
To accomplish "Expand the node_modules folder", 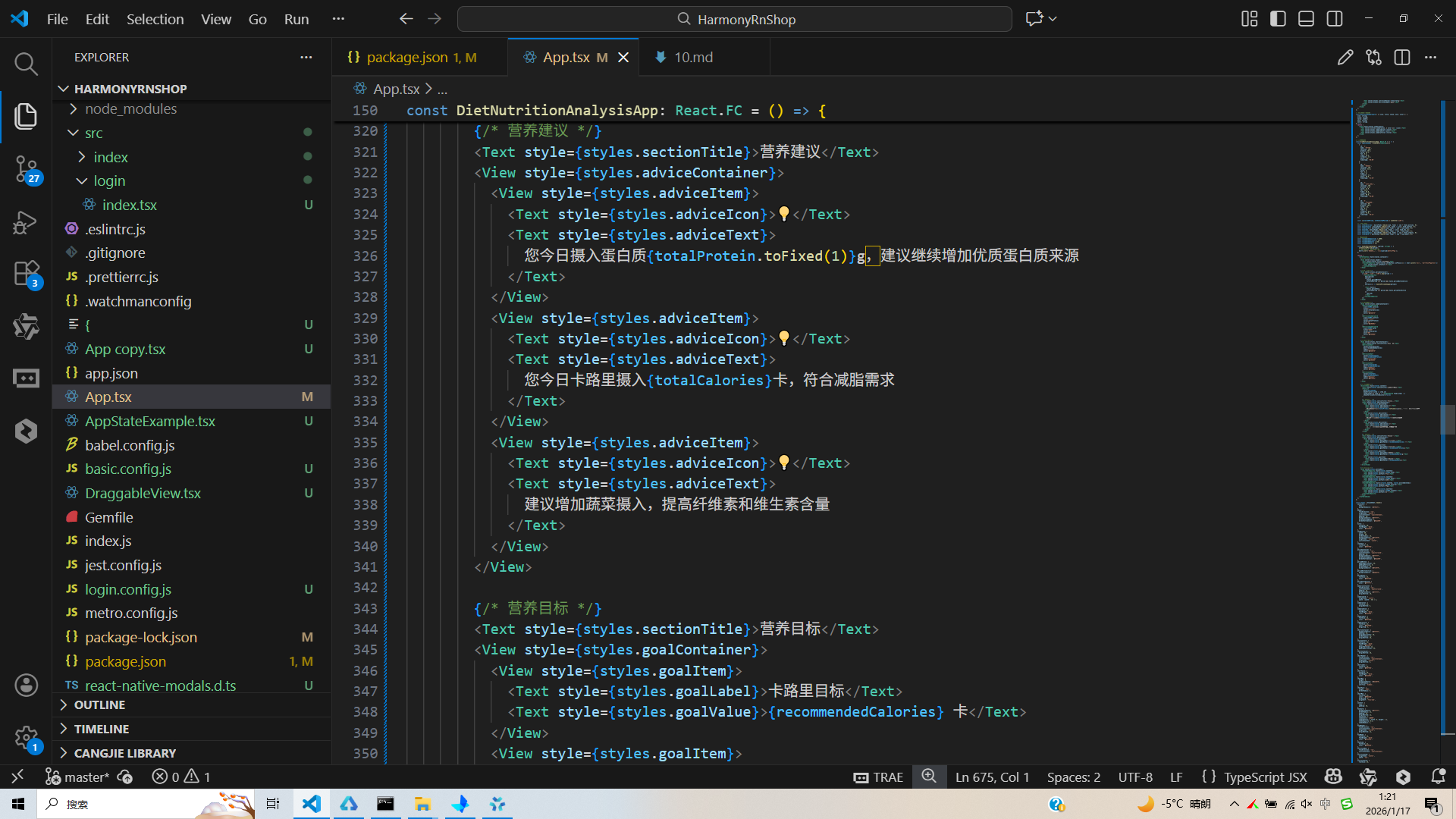I will coord(130,109).
